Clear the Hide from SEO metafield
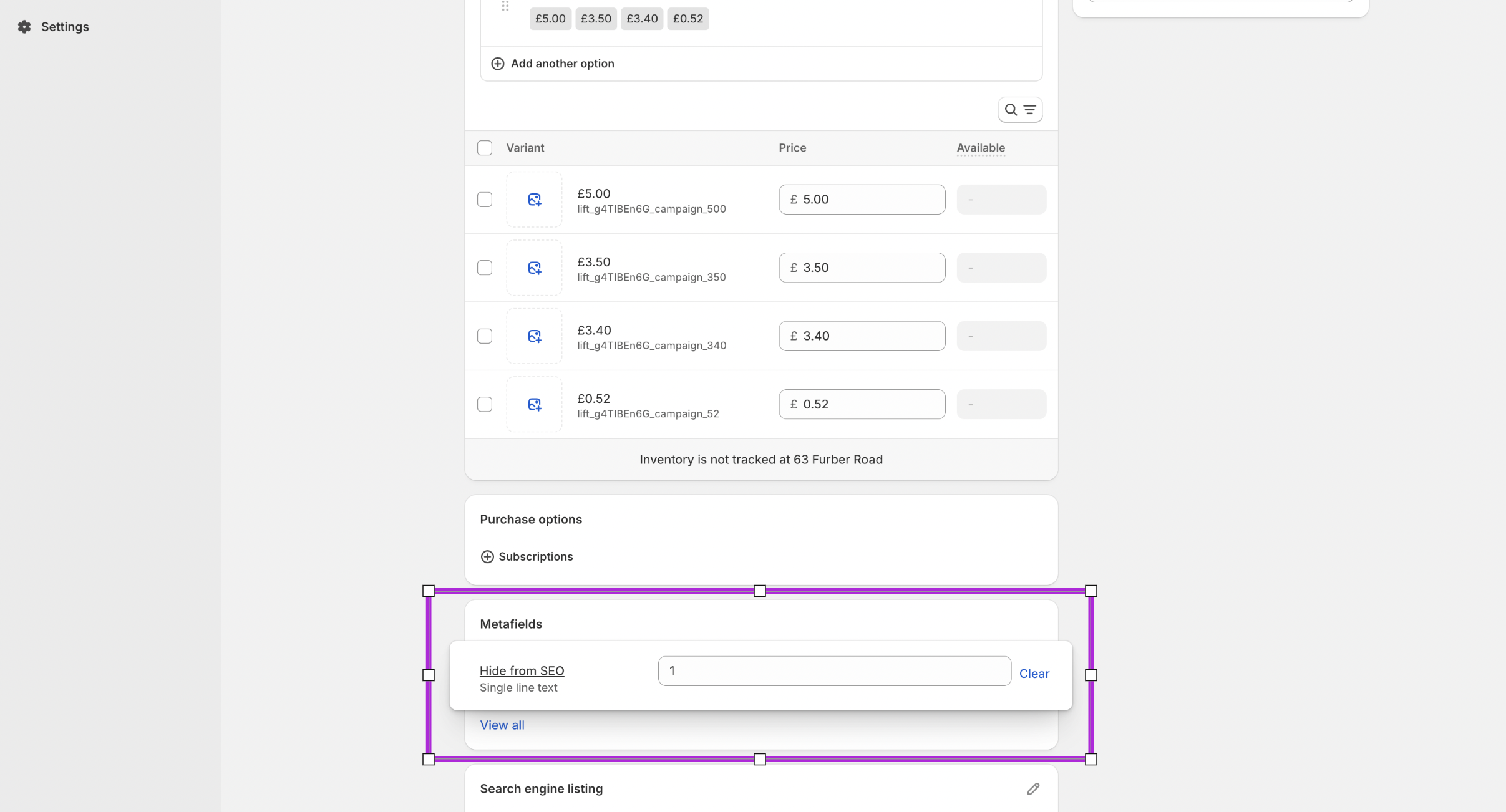The height and width of the screenshot is (812, 1506). click(x=1034, y=674)
